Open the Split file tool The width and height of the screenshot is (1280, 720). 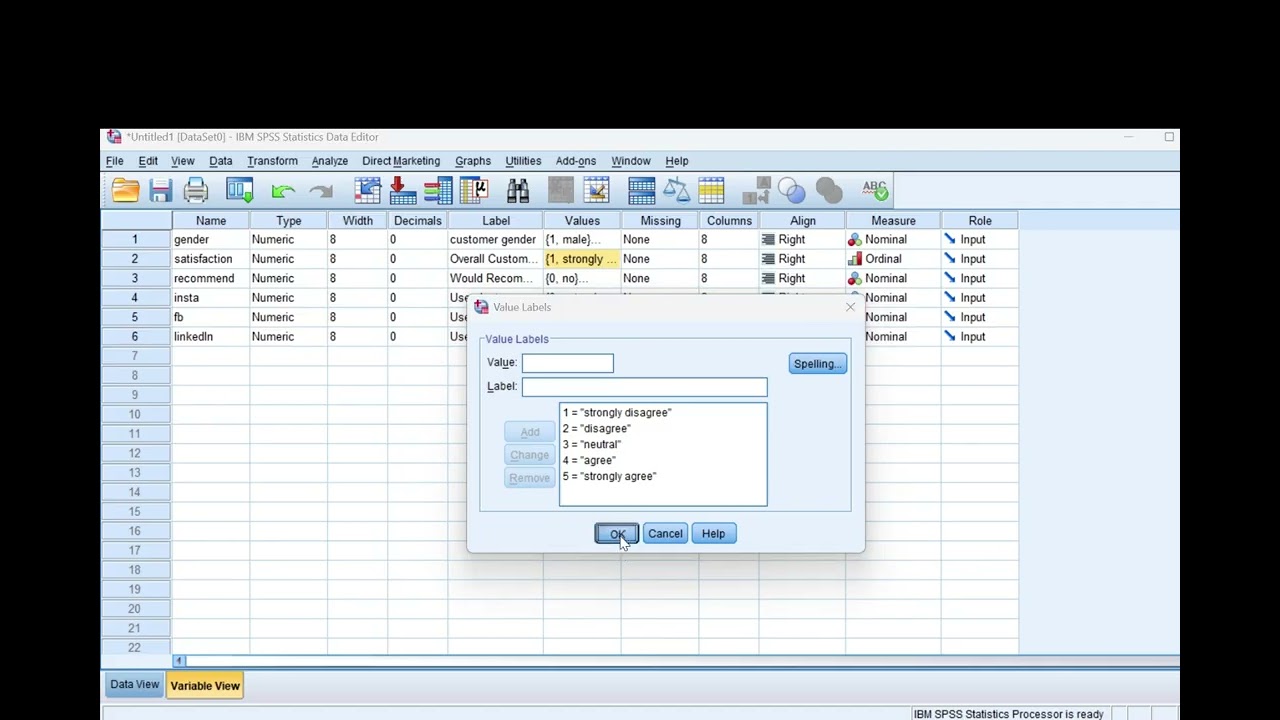tap(642, 190)
